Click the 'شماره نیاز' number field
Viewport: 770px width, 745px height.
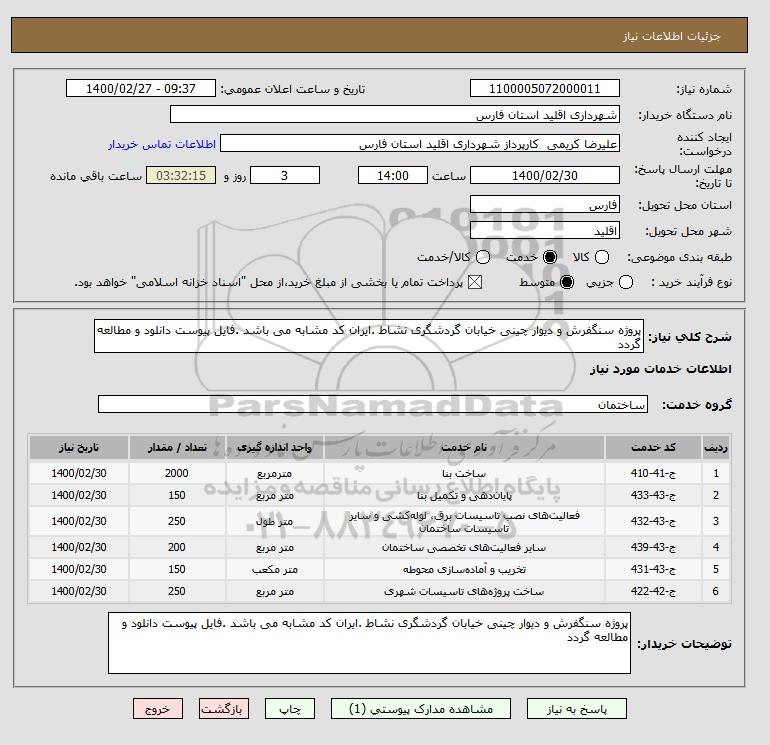click(545, 88)
